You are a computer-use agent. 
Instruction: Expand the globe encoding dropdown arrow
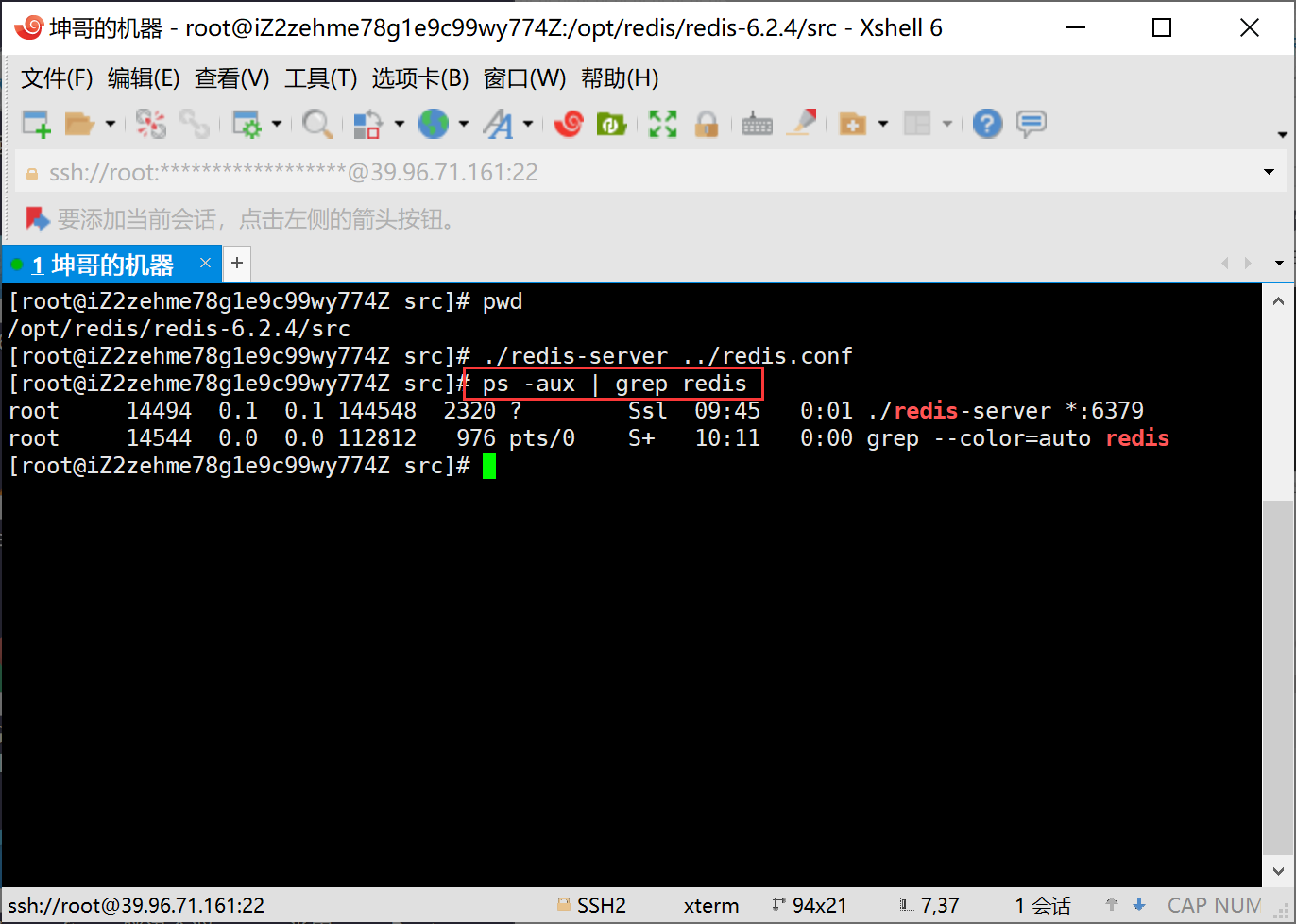463,124
